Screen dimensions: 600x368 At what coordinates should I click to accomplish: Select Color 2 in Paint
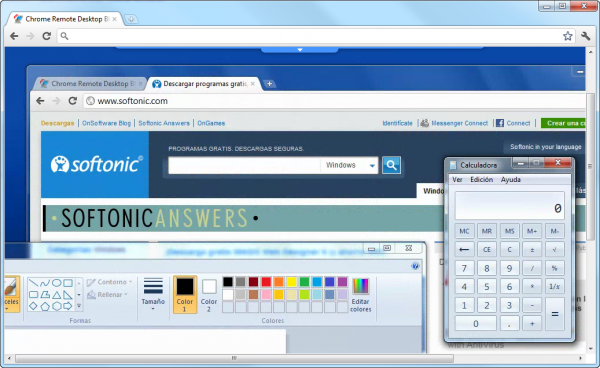tap(209, 294)
